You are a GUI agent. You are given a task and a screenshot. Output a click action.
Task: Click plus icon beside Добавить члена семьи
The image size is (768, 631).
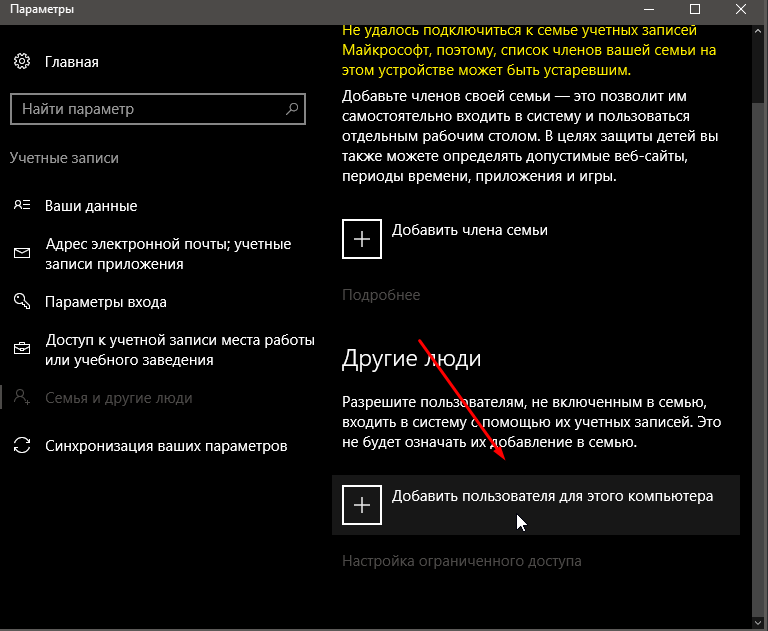click(x=362, y=239)
